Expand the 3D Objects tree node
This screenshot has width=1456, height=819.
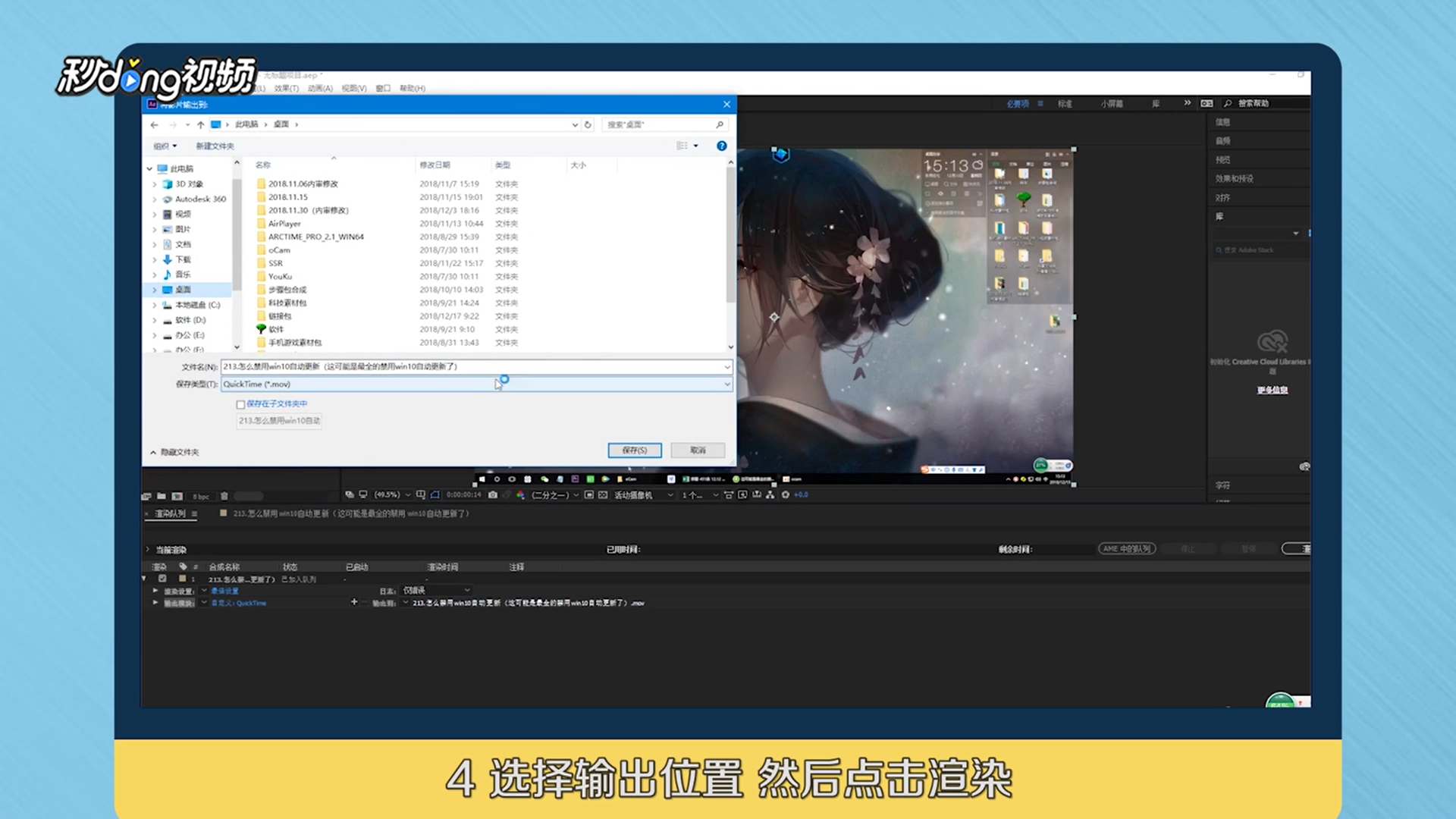(x=155, y=184)
